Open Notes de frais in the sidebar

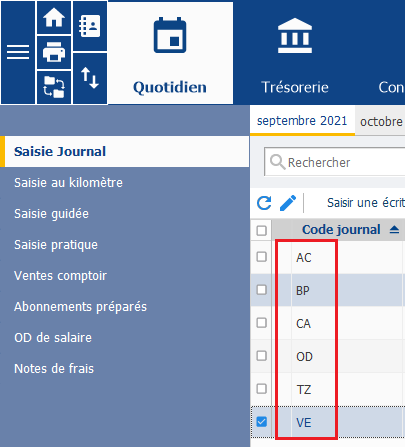click(54, 369)
